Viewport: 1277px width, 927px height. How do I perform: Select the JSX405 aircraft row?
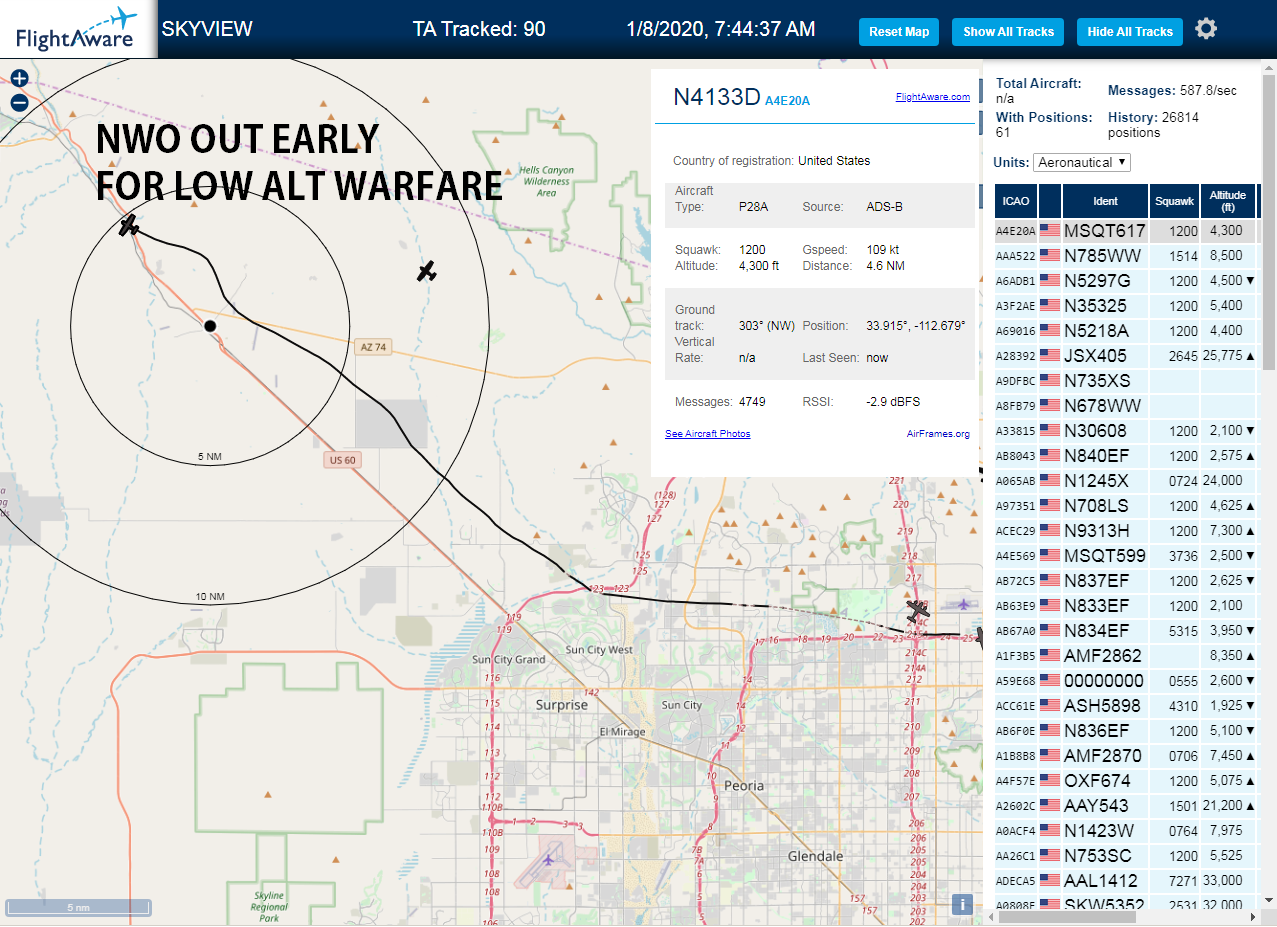[1126, 356]
